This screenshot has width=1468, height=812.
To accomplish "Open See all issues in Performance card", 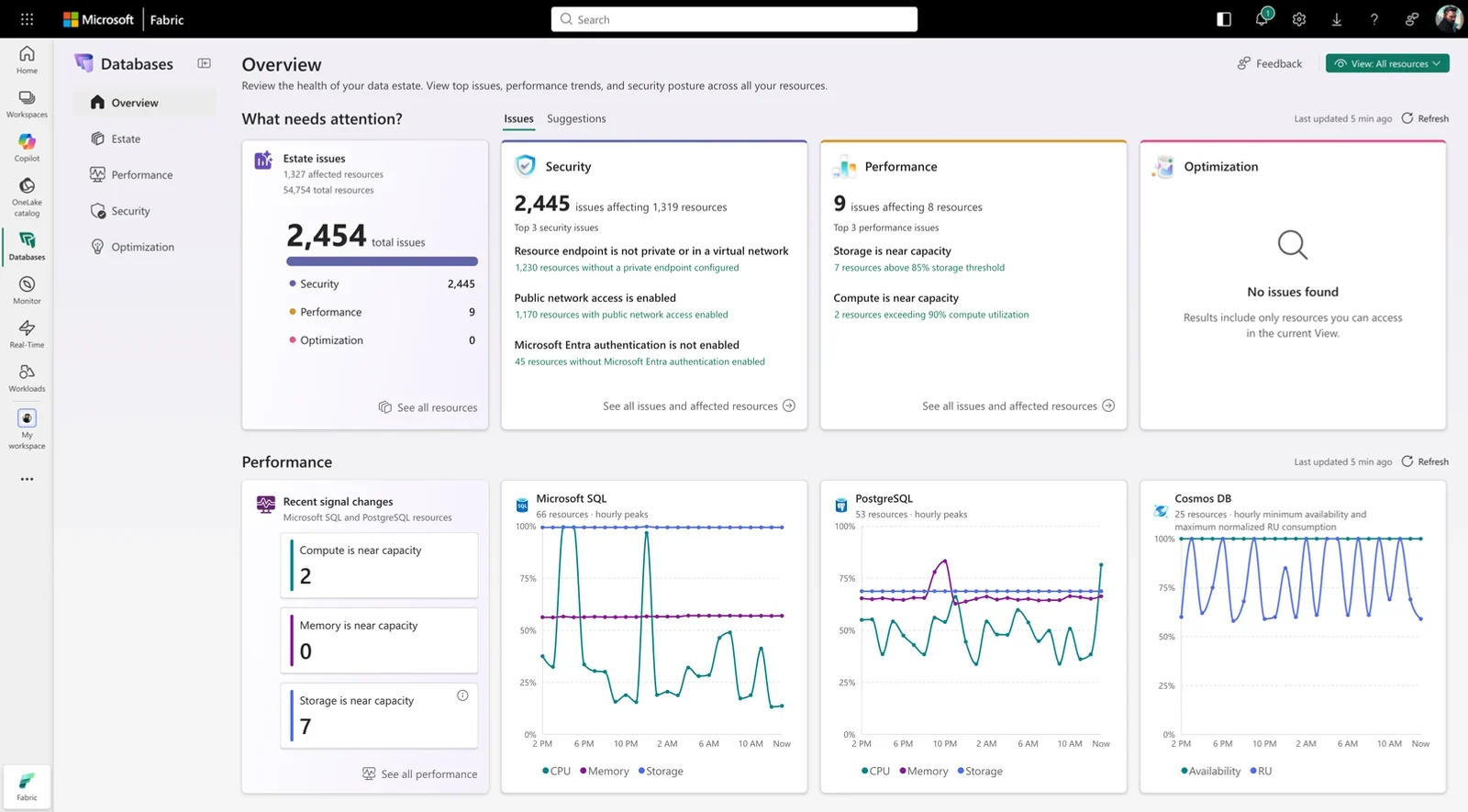I will pos(1018,406).
